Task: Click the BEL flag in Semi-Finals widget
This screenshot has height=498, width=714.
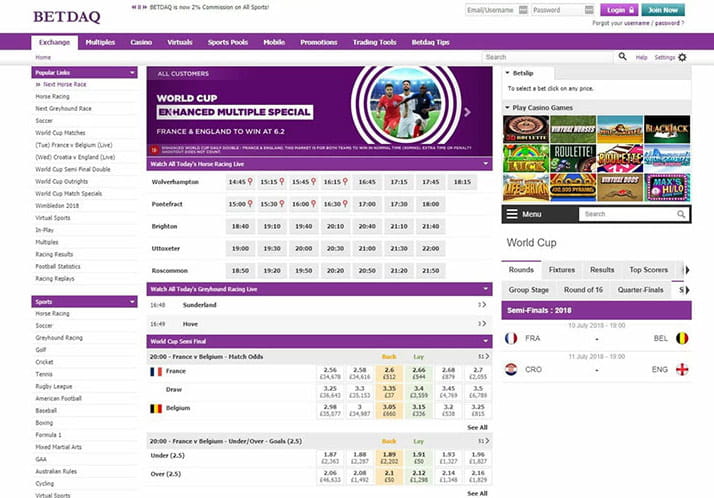Action: (682, 338)
